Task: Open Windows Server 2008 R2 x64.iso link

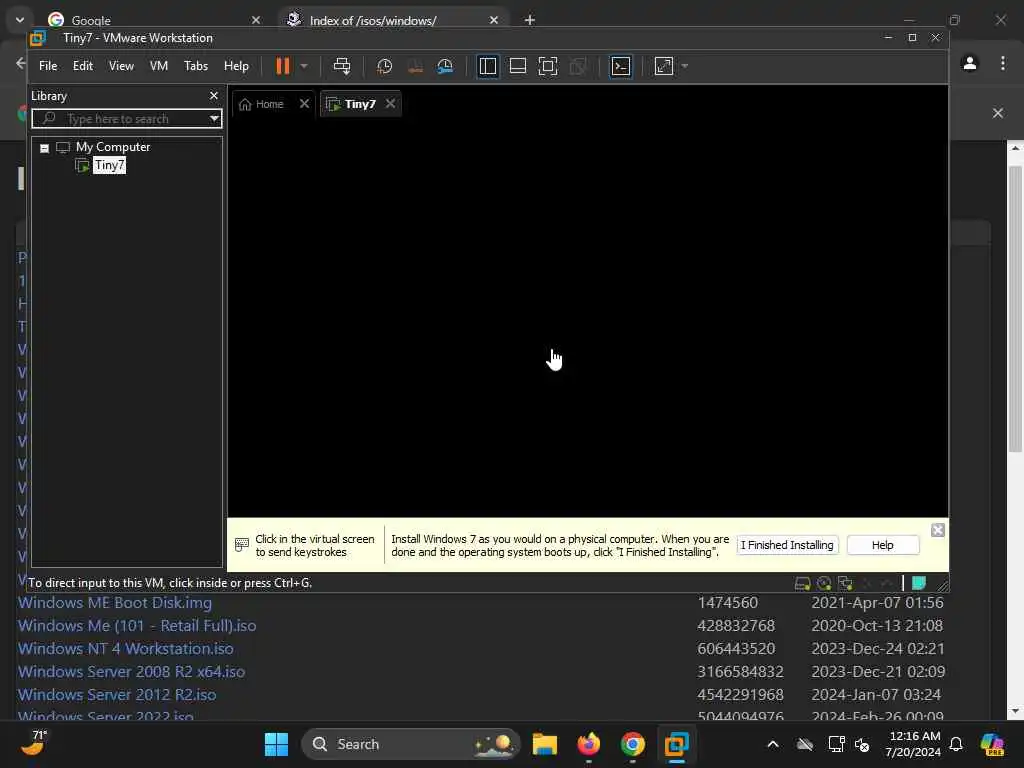Action: (131, 671)
